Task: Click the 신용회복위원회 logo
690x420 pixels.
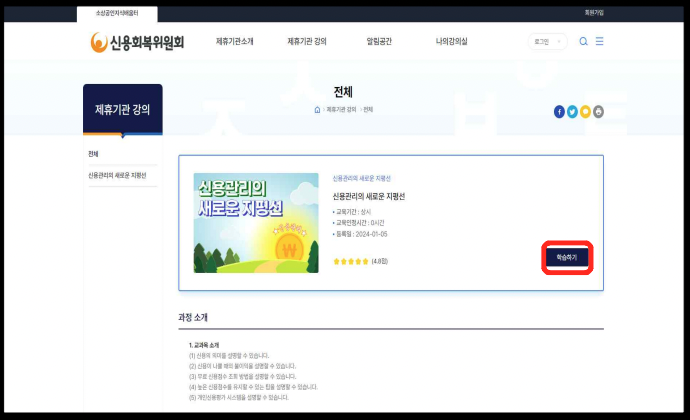Action: tap(137, 42)
